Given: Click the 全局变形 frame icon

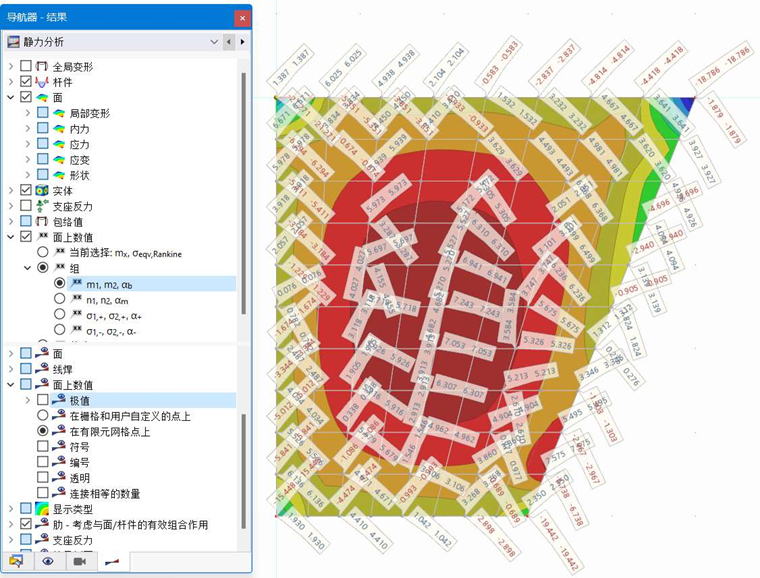Looking at the screenshot, I should (x=42, y=66).
